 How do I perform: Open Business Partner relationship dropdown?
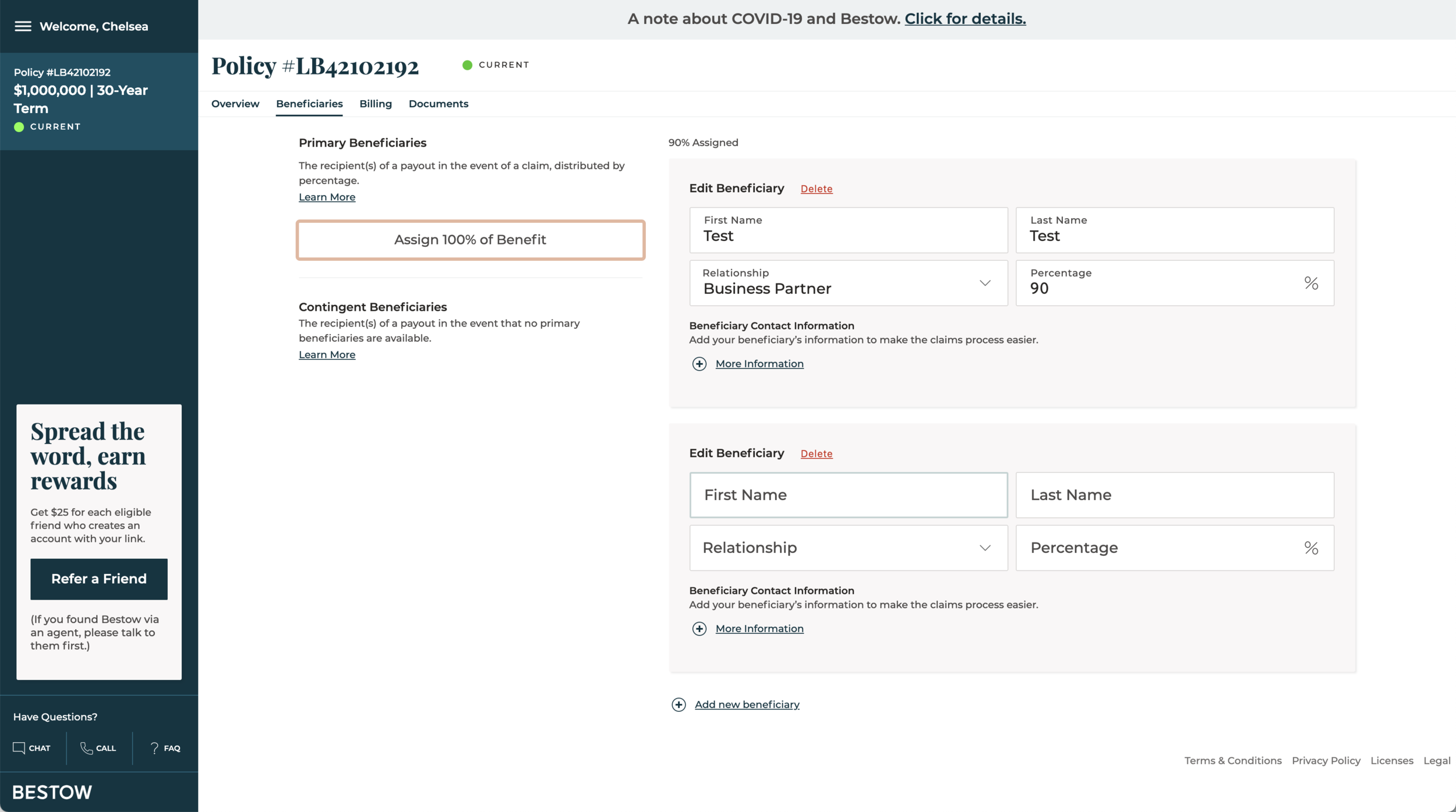pyautogui.click(x=848, y=283)
